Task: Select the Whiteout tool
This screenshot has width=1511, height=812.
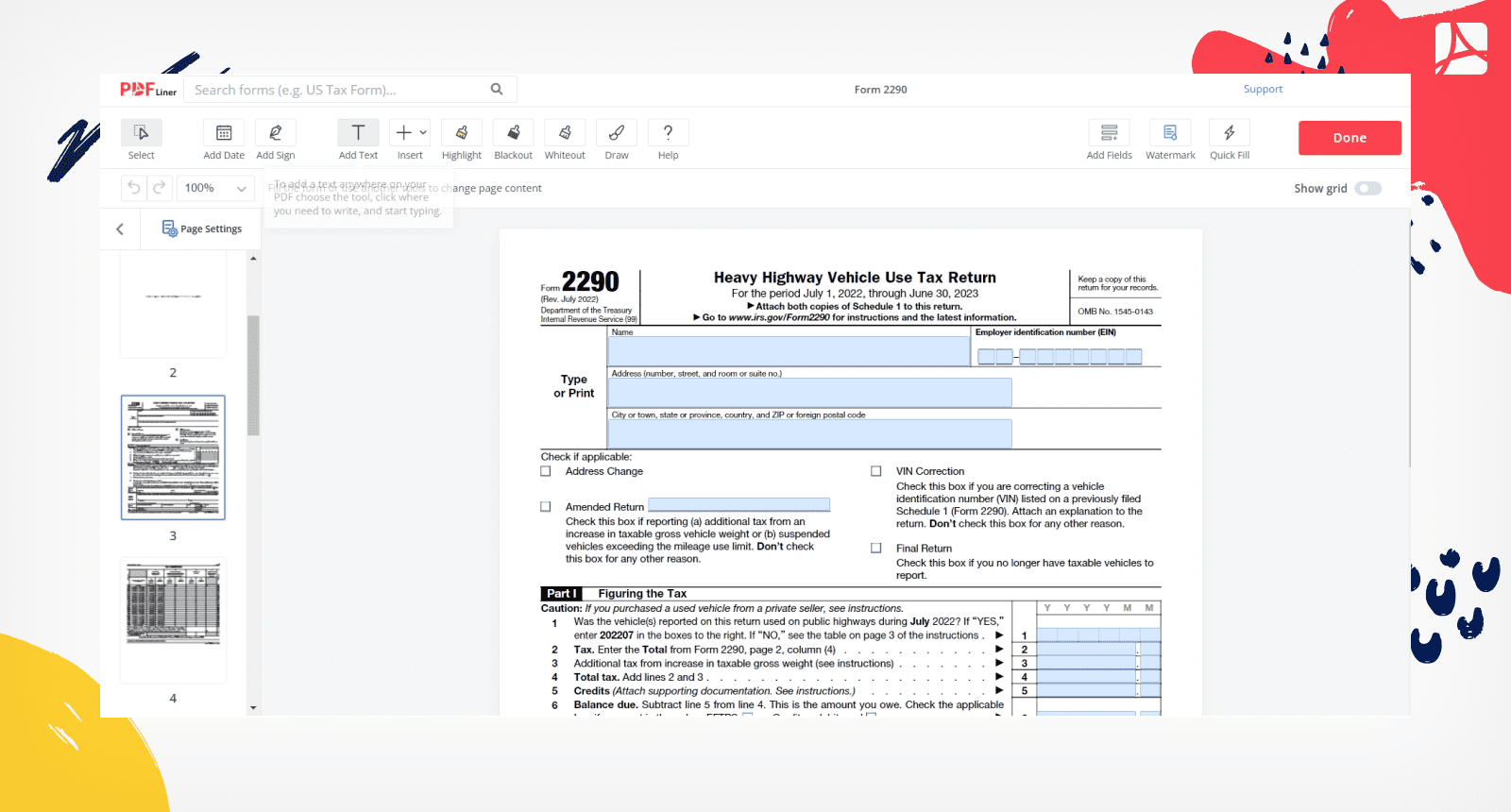Action: (x=565, y=133)
